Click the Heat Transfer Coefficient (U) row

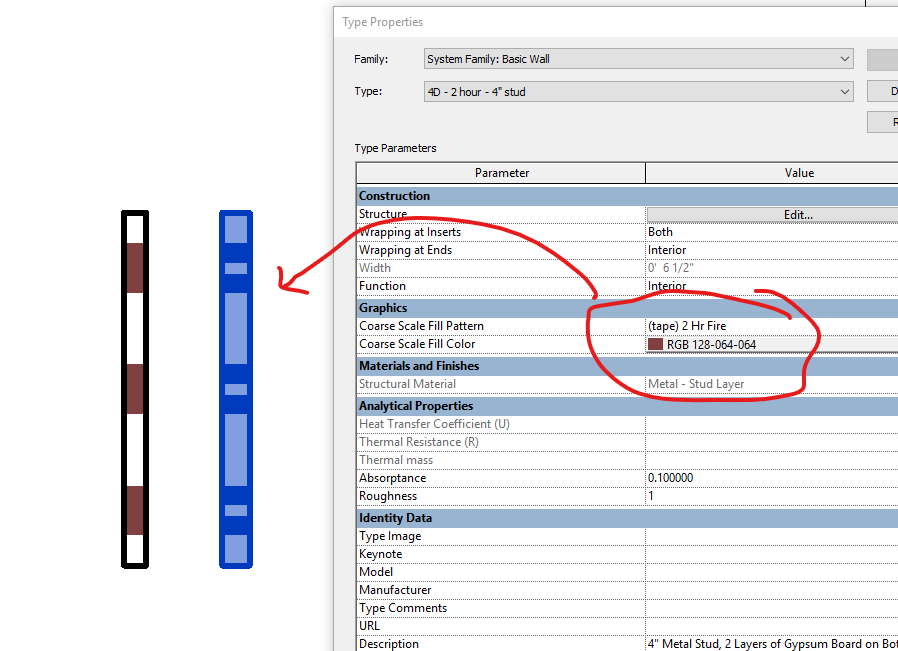[627, 424]
